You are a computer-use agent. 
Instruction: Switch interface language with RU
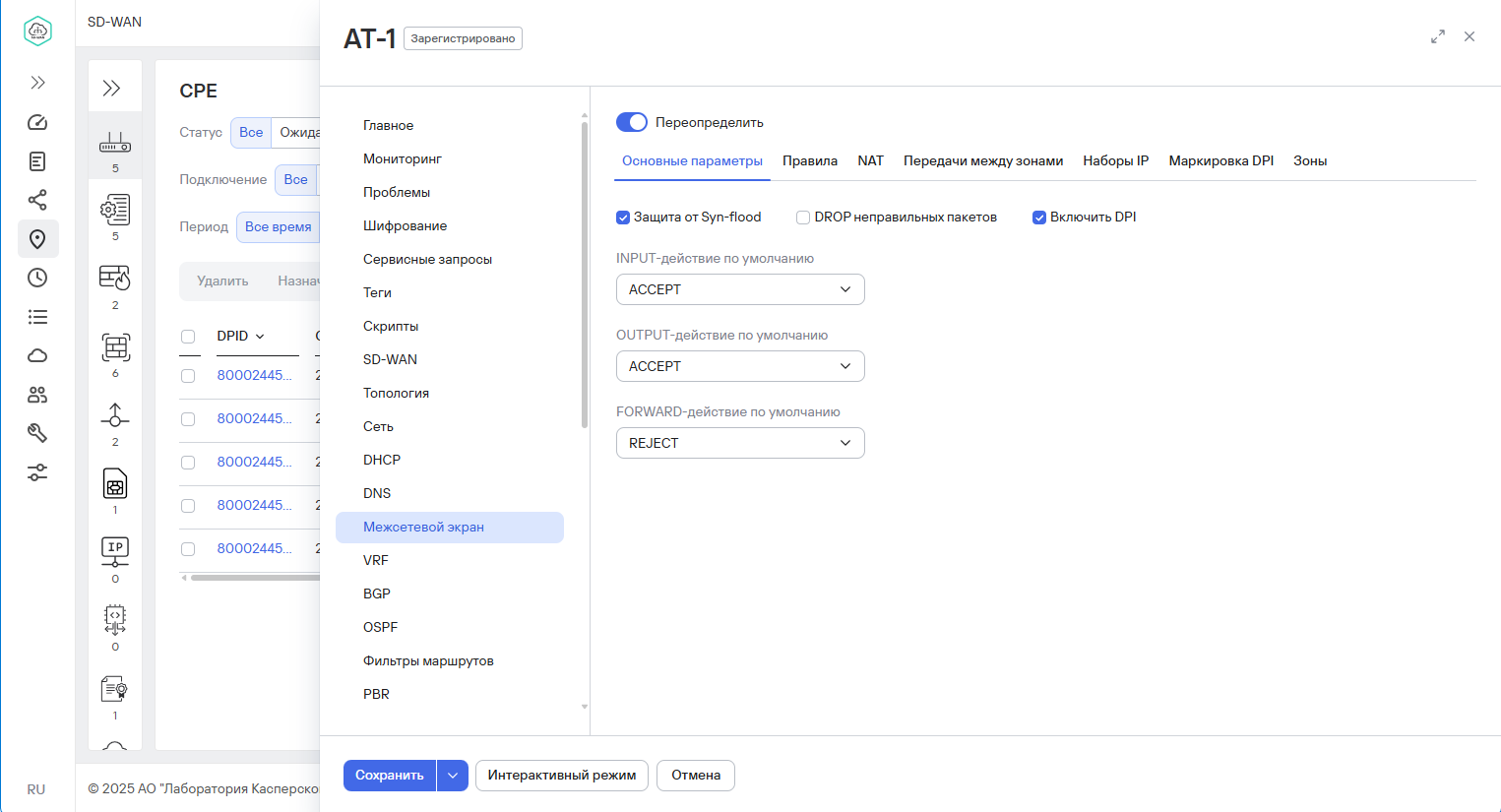click(36, 789)
